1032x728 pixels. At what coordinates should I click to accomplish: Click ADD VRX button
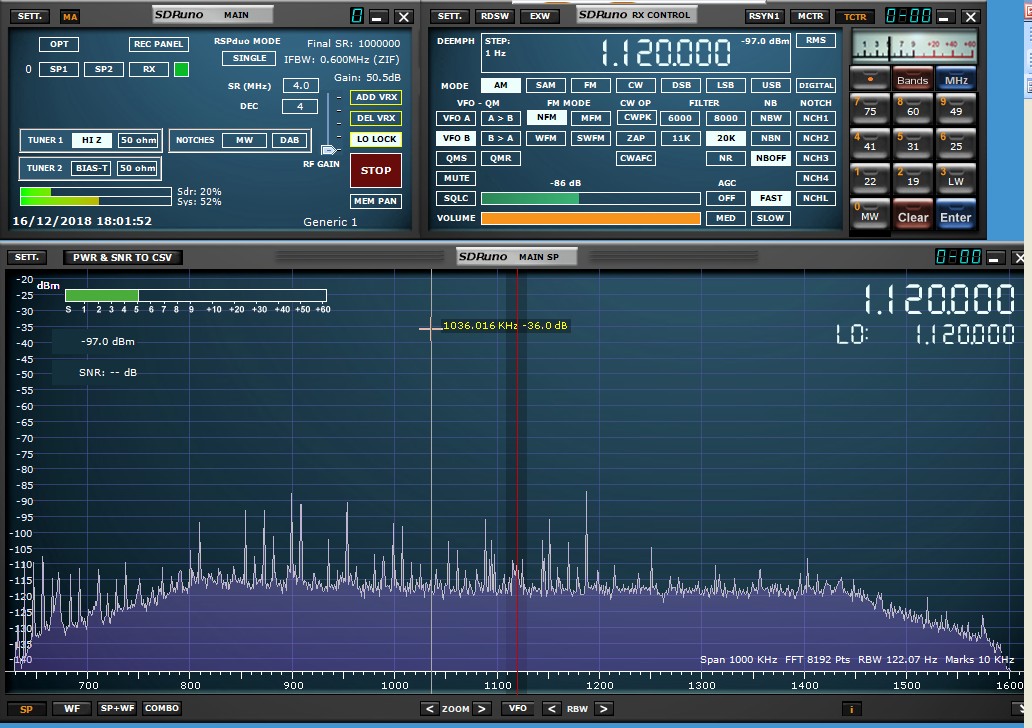(376, 97)
